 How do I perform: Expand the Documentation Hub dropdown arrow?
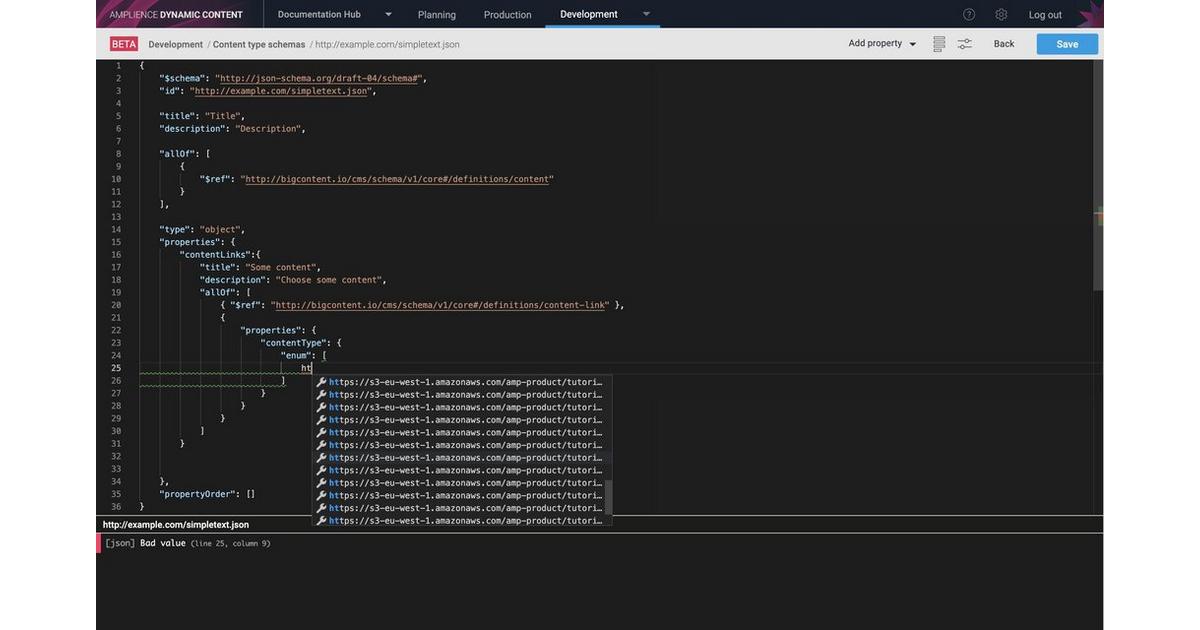(388, 14)
